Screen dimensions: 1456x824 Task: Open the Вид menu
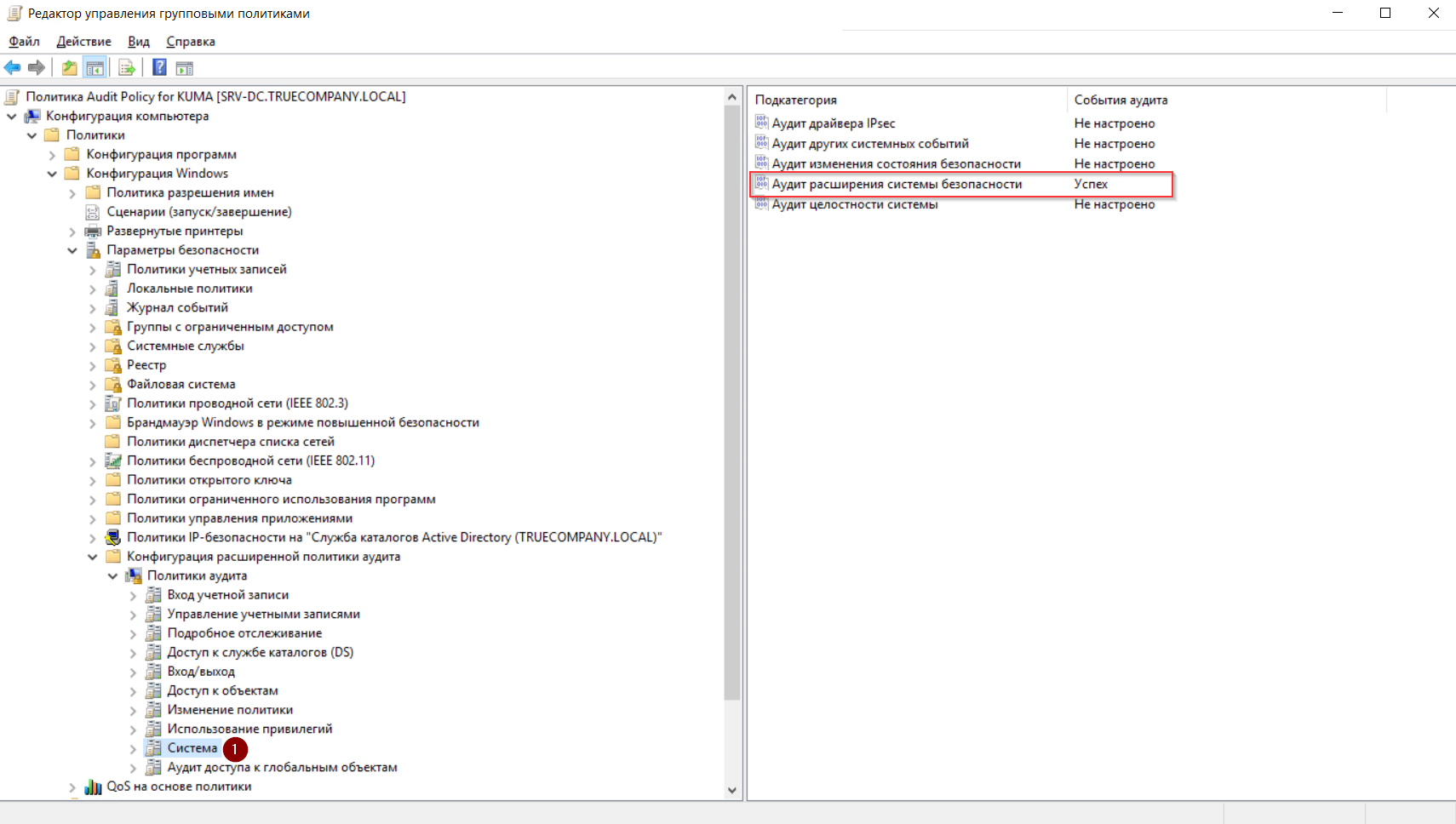pos(138,42)
